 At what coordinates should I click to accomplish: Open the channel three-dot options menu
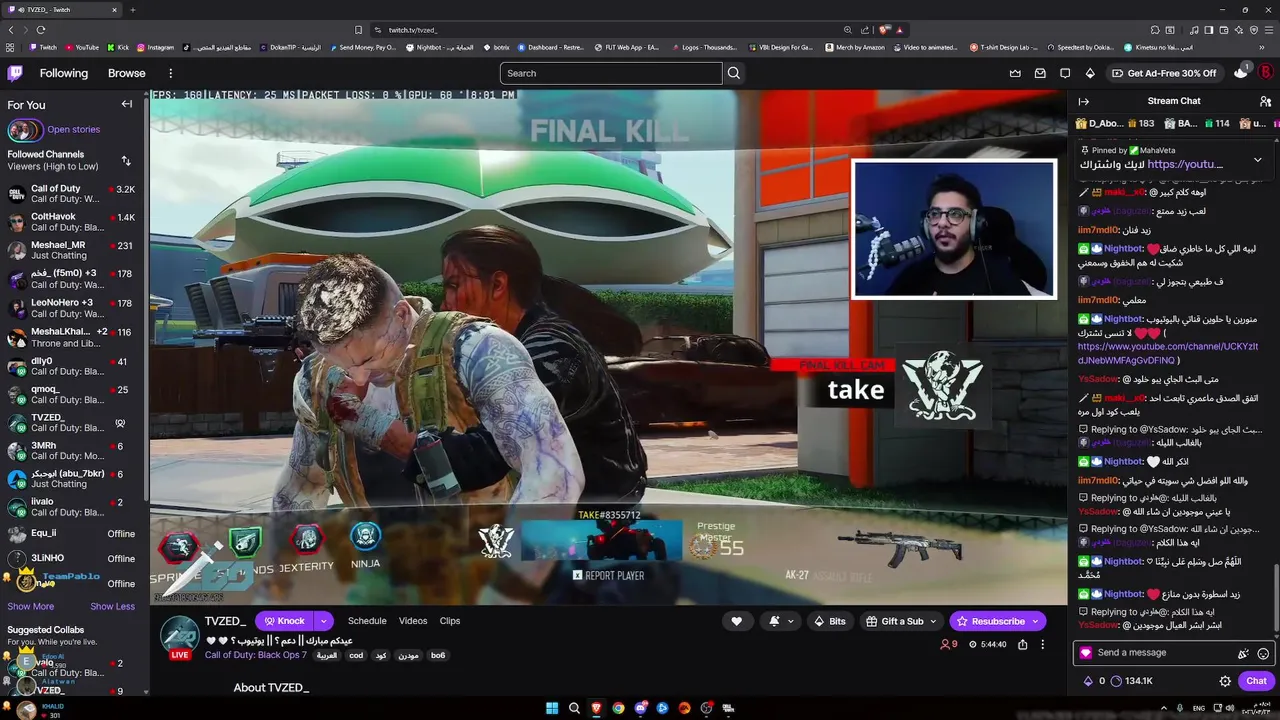tap(1042, 645)
